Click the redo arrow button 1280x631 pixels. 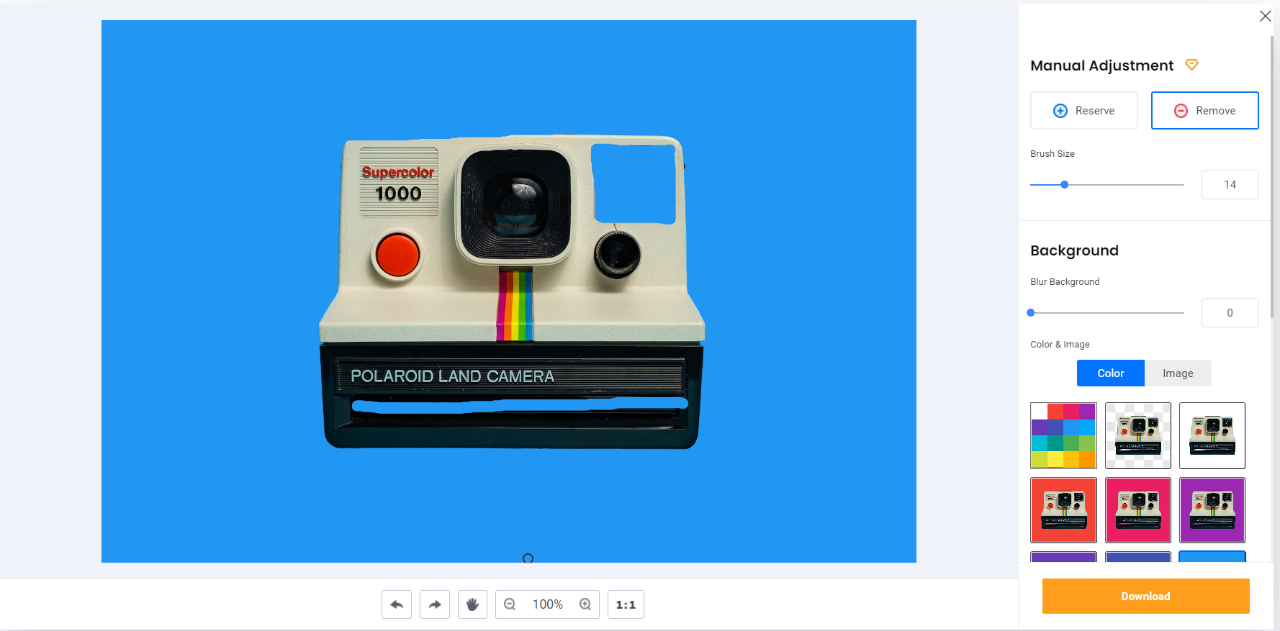(x=435, y=604)
